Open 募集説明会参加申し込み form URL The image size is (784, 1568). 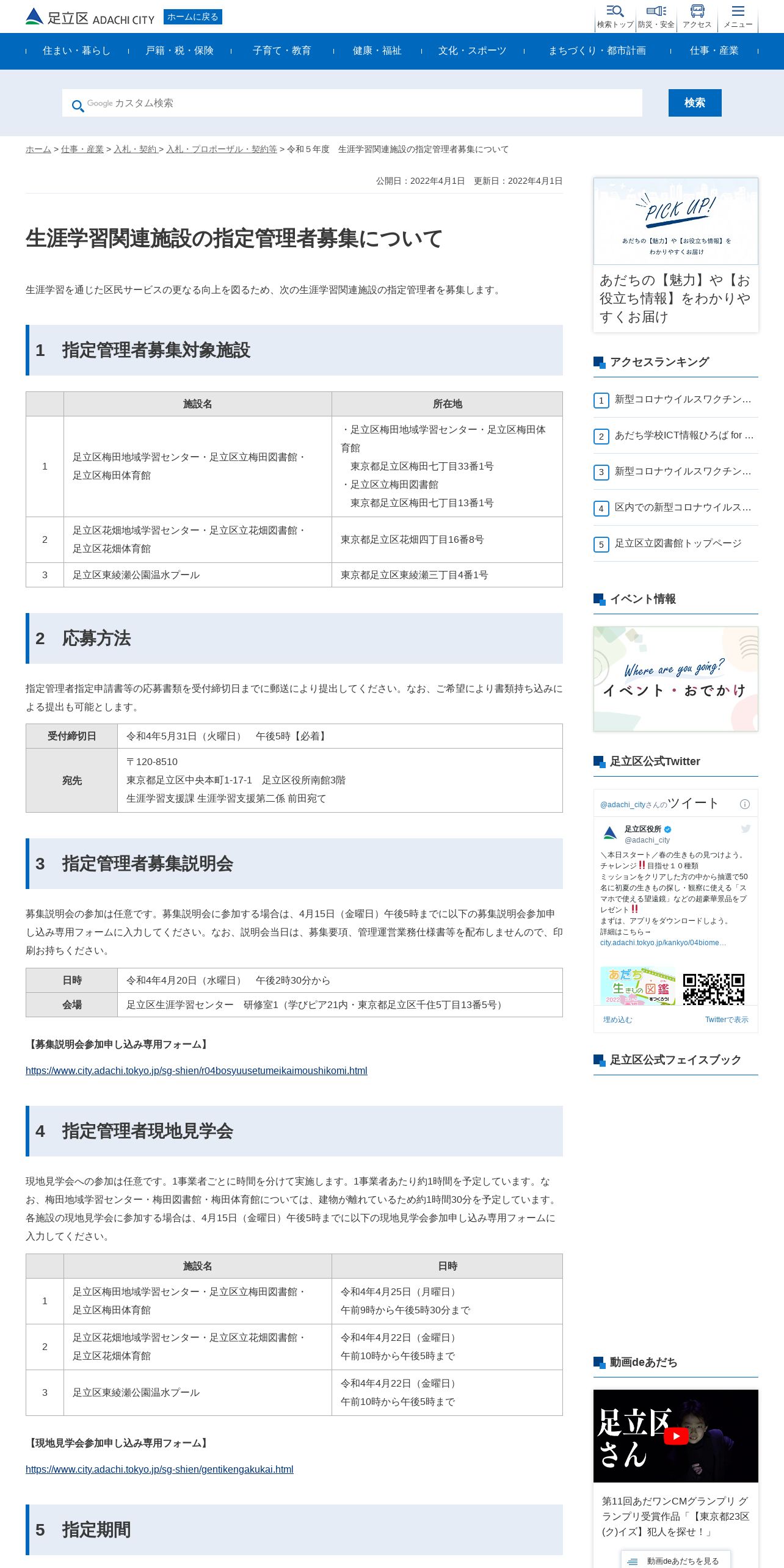(197, 1070)
